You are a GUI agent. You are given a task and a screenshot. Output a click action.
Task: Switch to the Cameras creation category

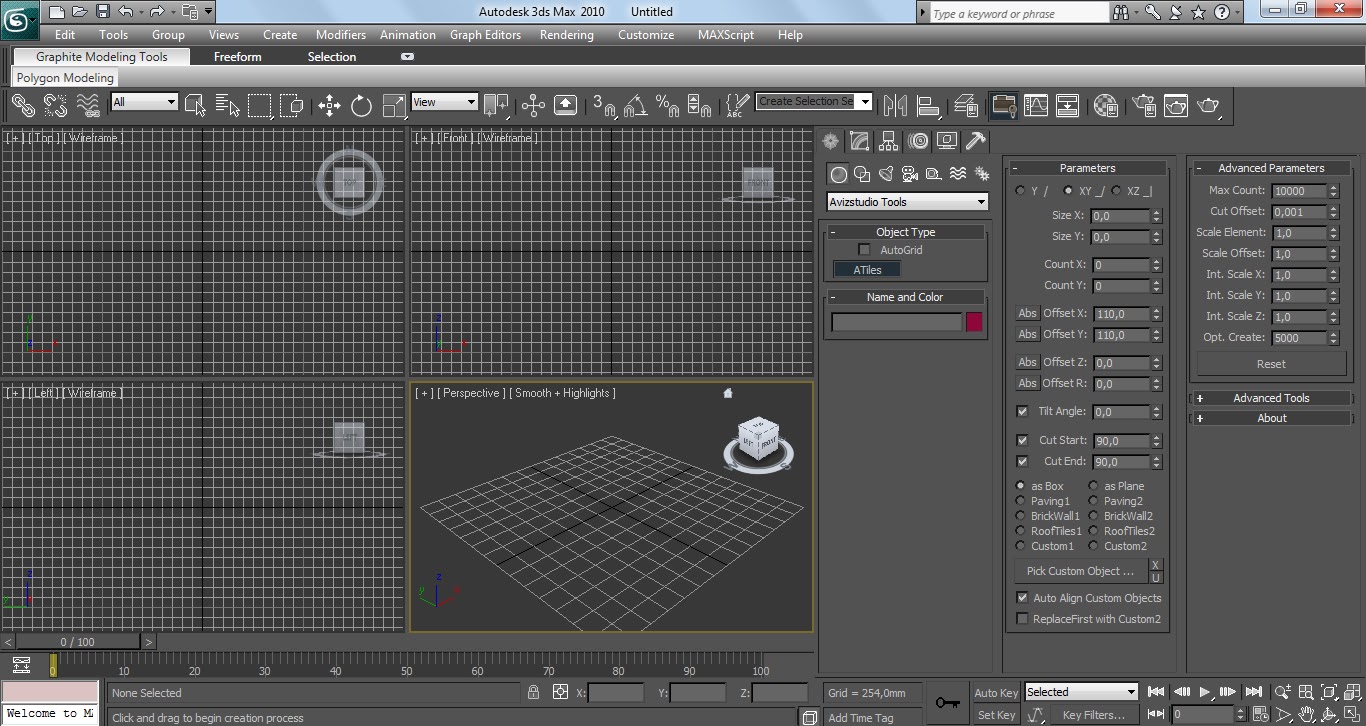coord(910,172)
